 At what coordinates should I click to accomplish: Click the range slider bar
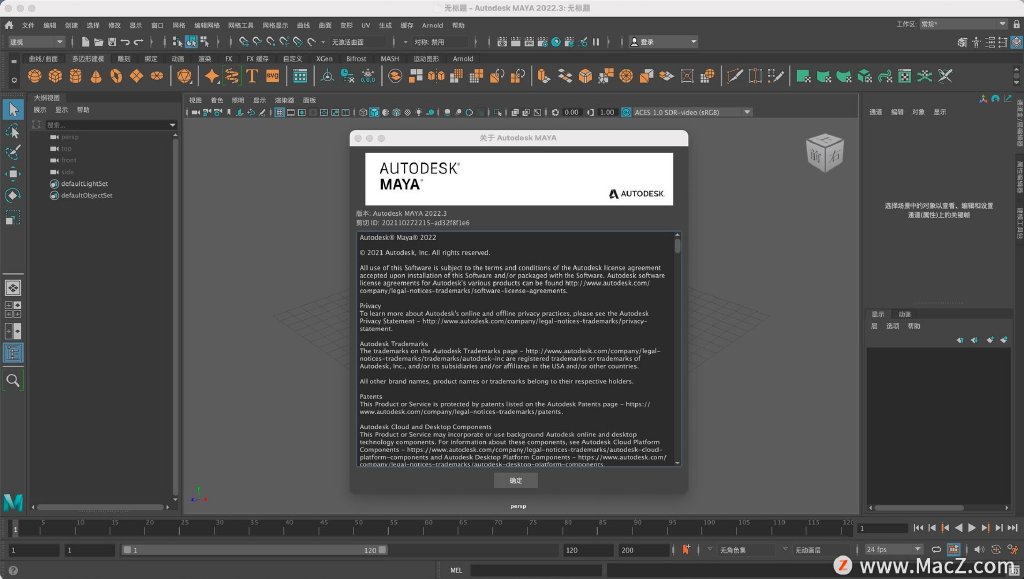pyautogui.click(x=255, y=550)
